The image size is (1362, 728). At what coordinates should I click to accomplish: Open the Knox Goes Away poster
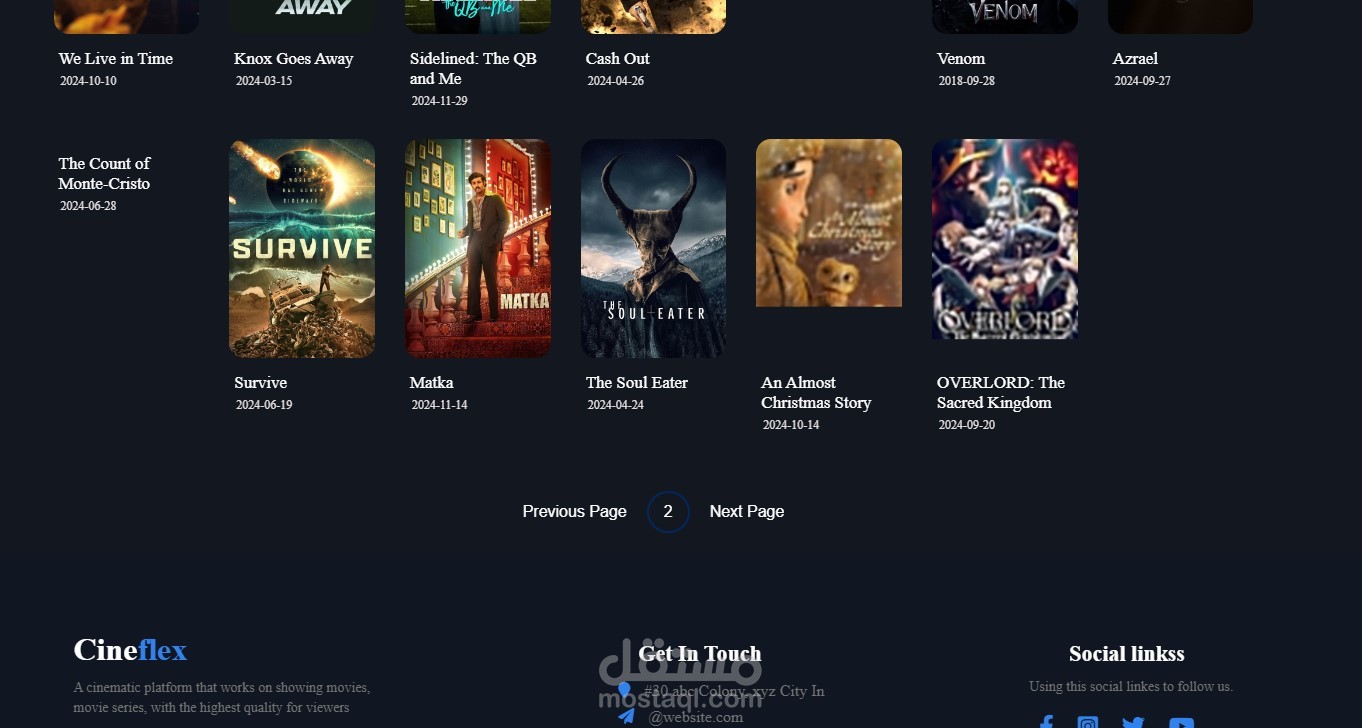[x=302, y=16]
